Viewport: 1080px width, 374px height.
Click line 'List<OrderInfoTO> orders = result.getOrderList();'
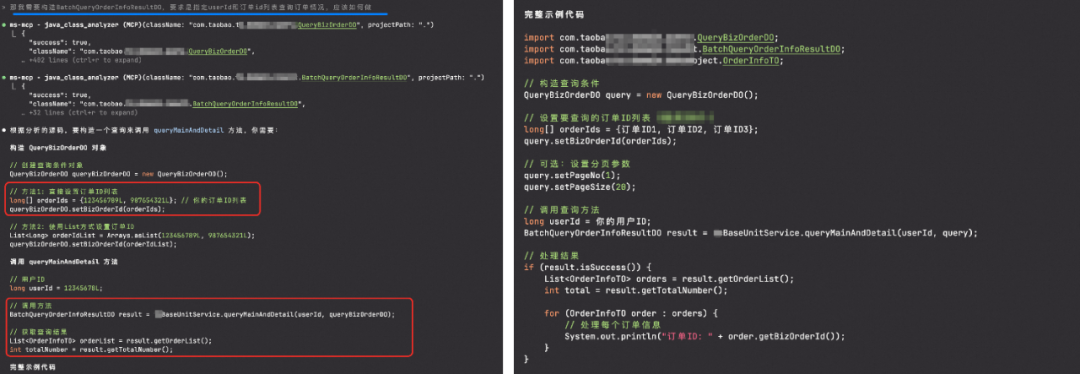click(x=669, y=279)
